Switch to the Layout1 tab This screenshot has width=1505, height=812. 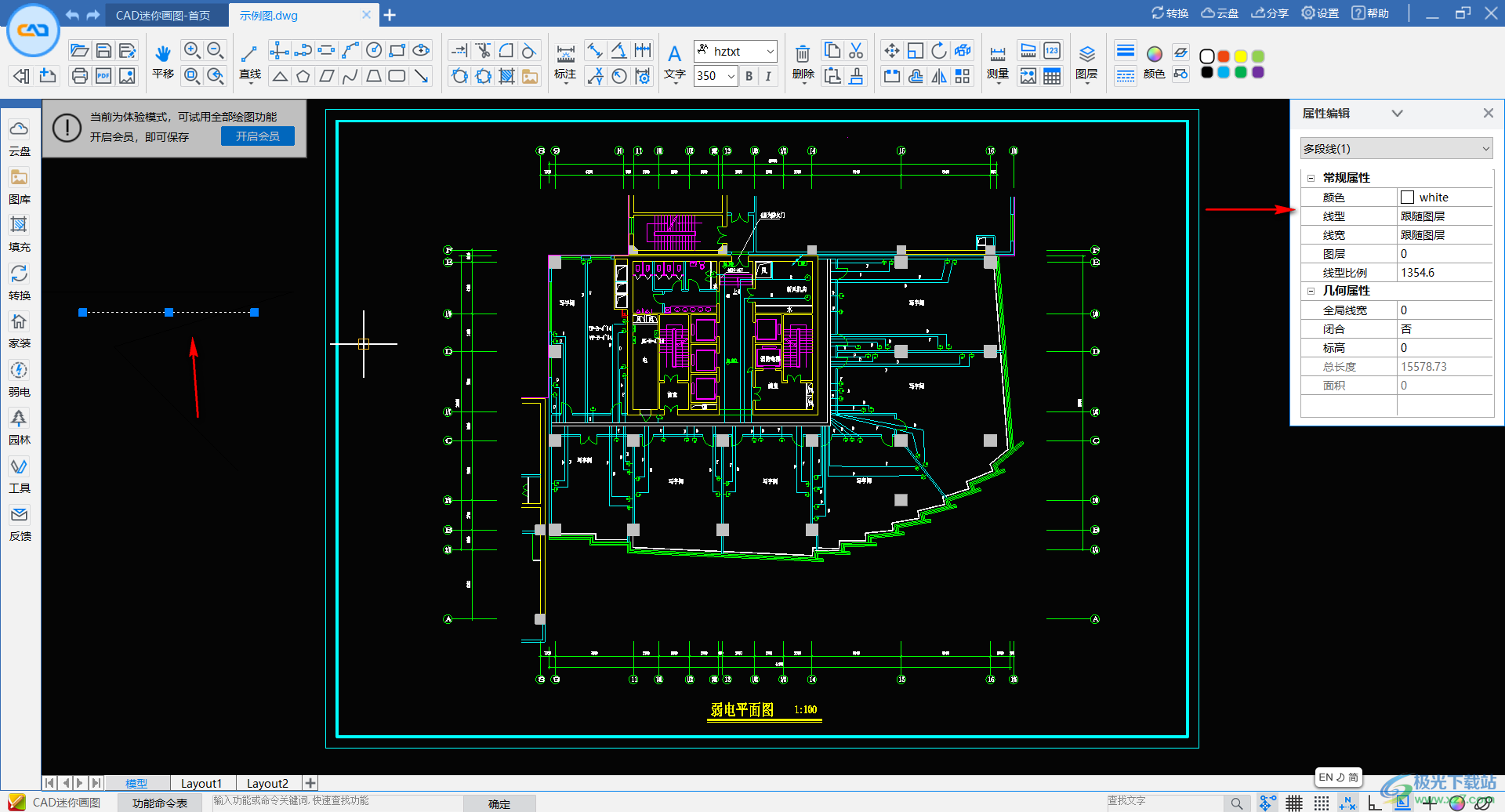pyautogui.click(x=201, y=783)
